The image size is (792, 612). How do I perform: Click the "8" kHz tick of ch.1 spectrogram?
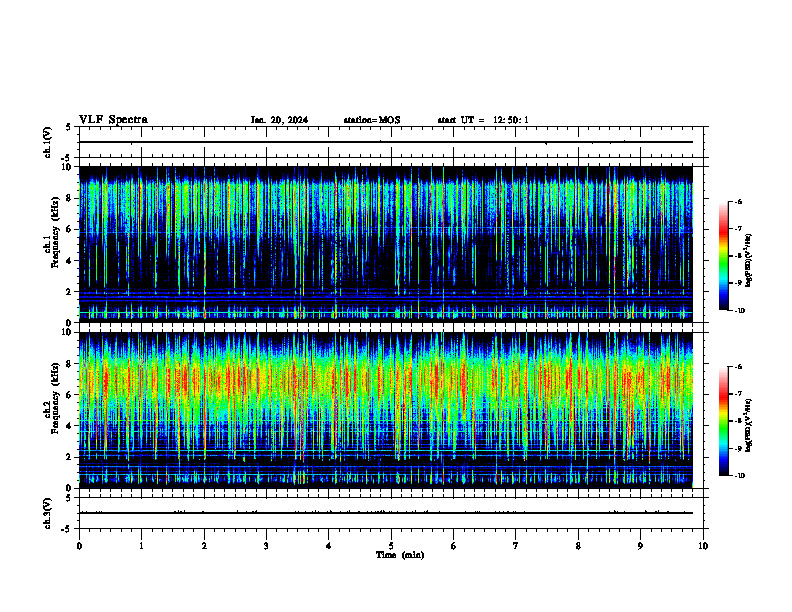[x=69, y=198]
